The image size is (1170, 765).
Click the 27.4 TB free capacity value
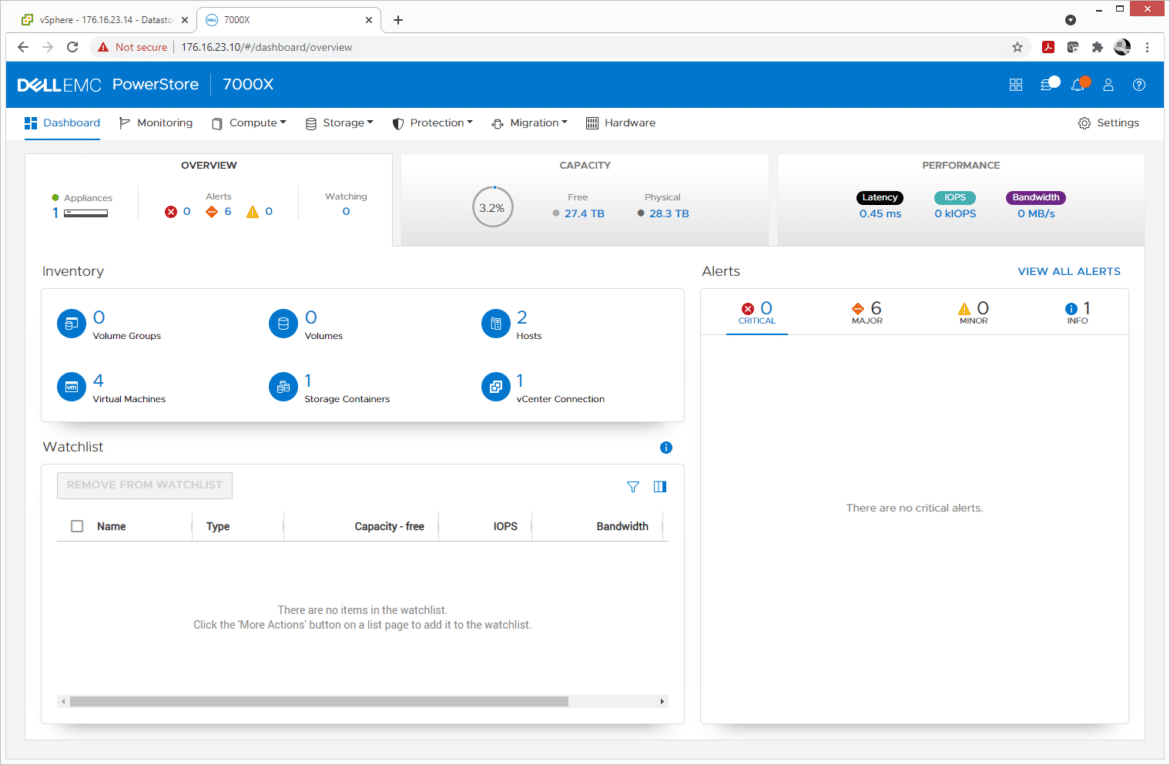coord(584,213)
